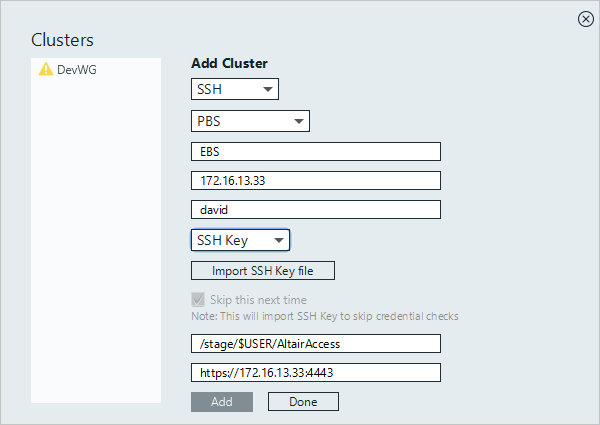Click the EBS cluster name field
This screenshot has width=600, height=425.
(x=315, y=151)
